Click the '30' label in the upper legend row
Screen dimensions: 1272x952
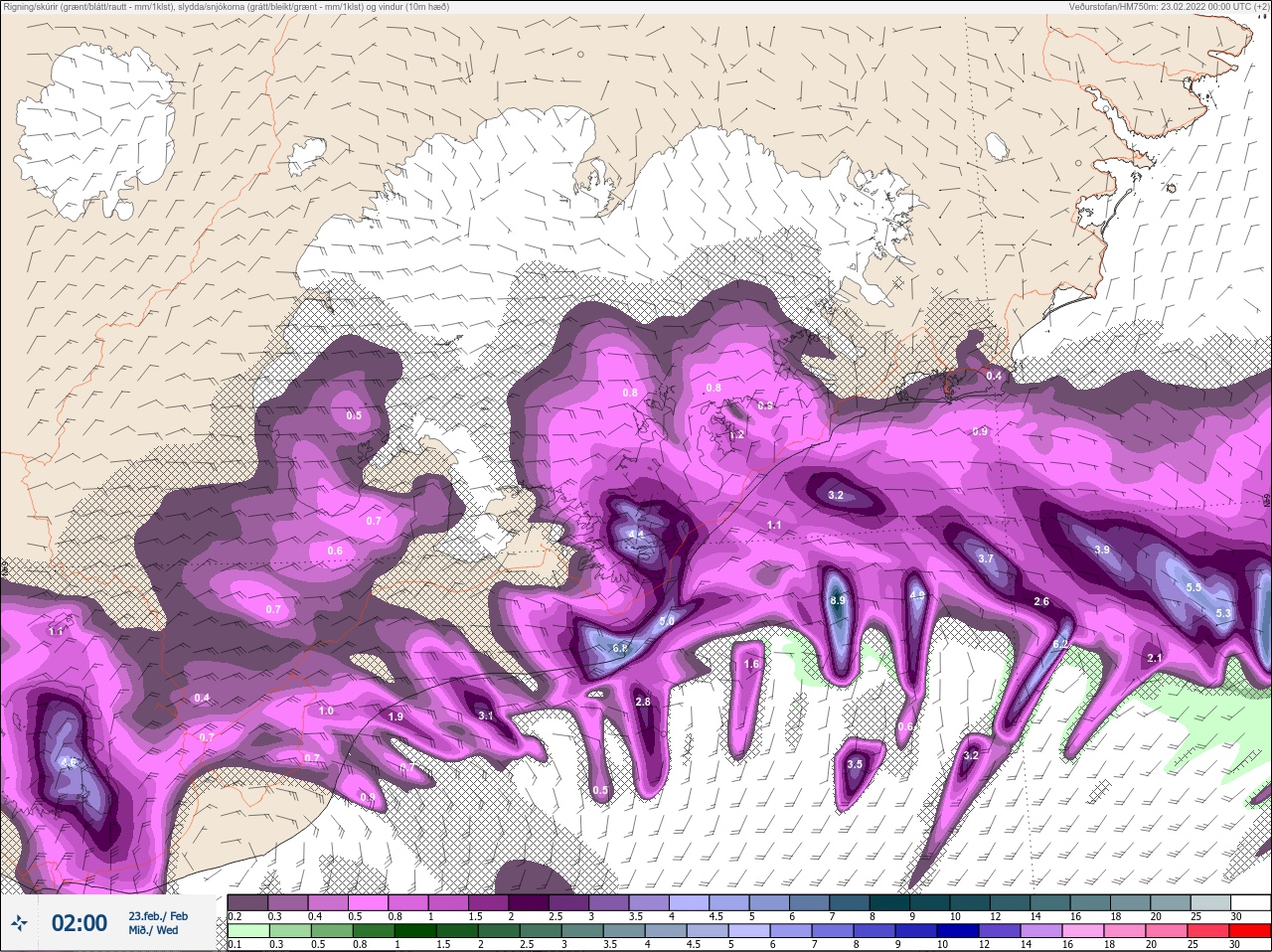(x=1236, y=916)
